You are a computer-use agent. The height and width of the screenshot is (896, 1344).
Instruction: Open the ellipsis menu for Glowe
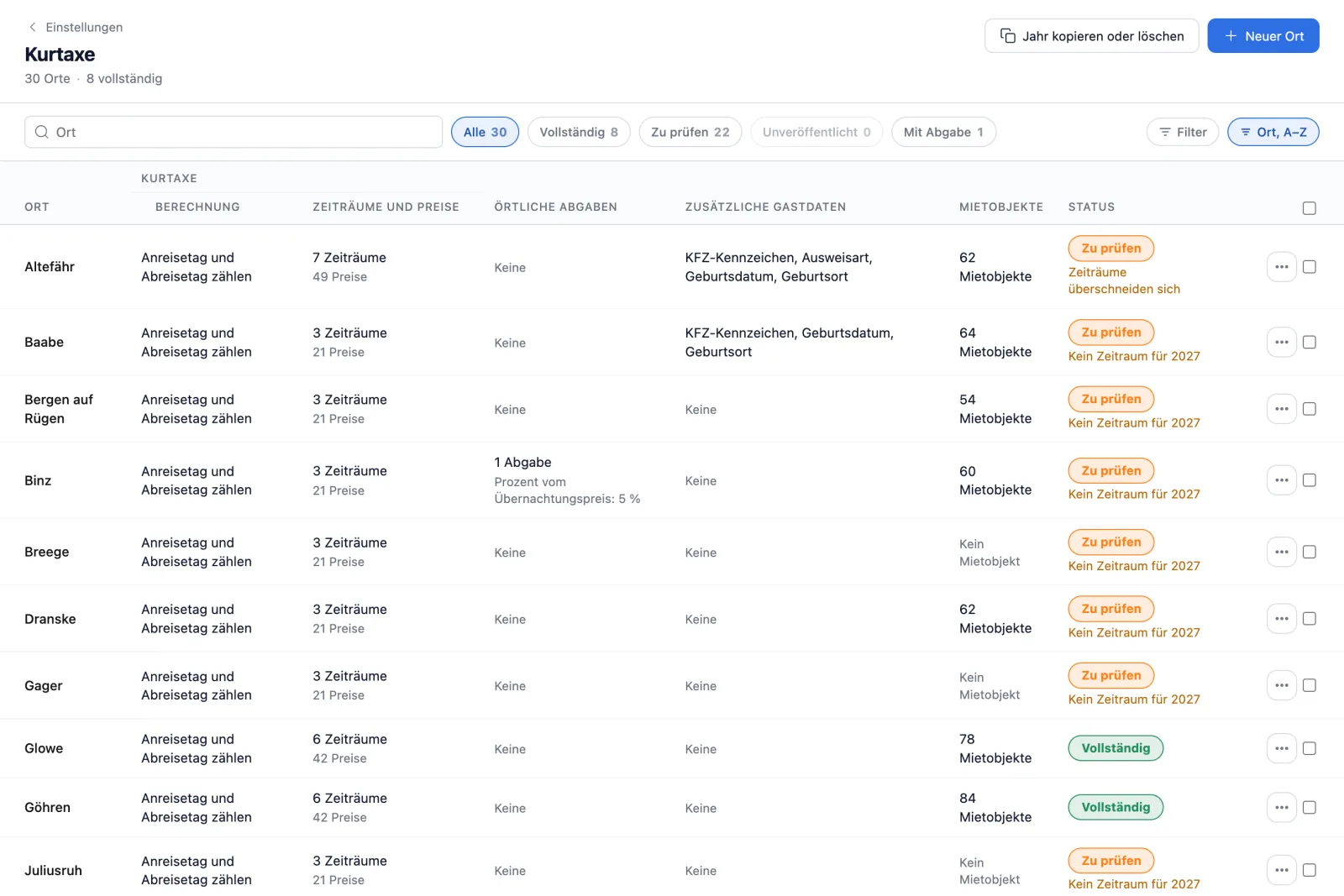click(x=1281, y=748)
